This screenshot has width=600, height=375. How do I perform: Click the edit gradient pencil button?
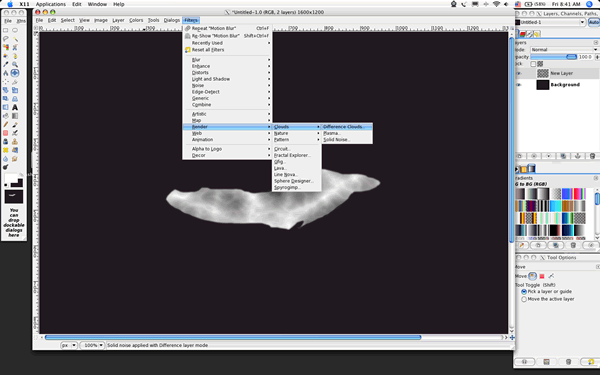click(521, 245)
